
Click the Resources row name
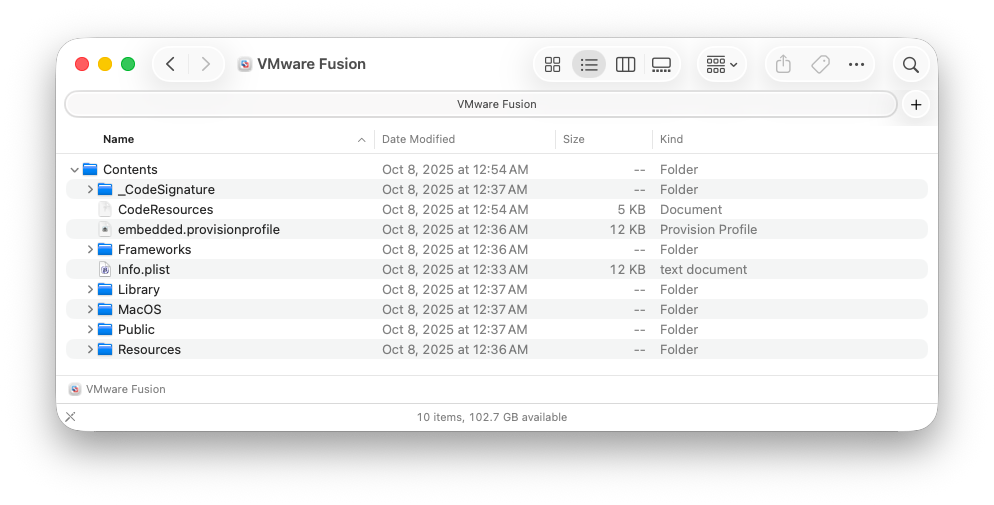point(150,350)
